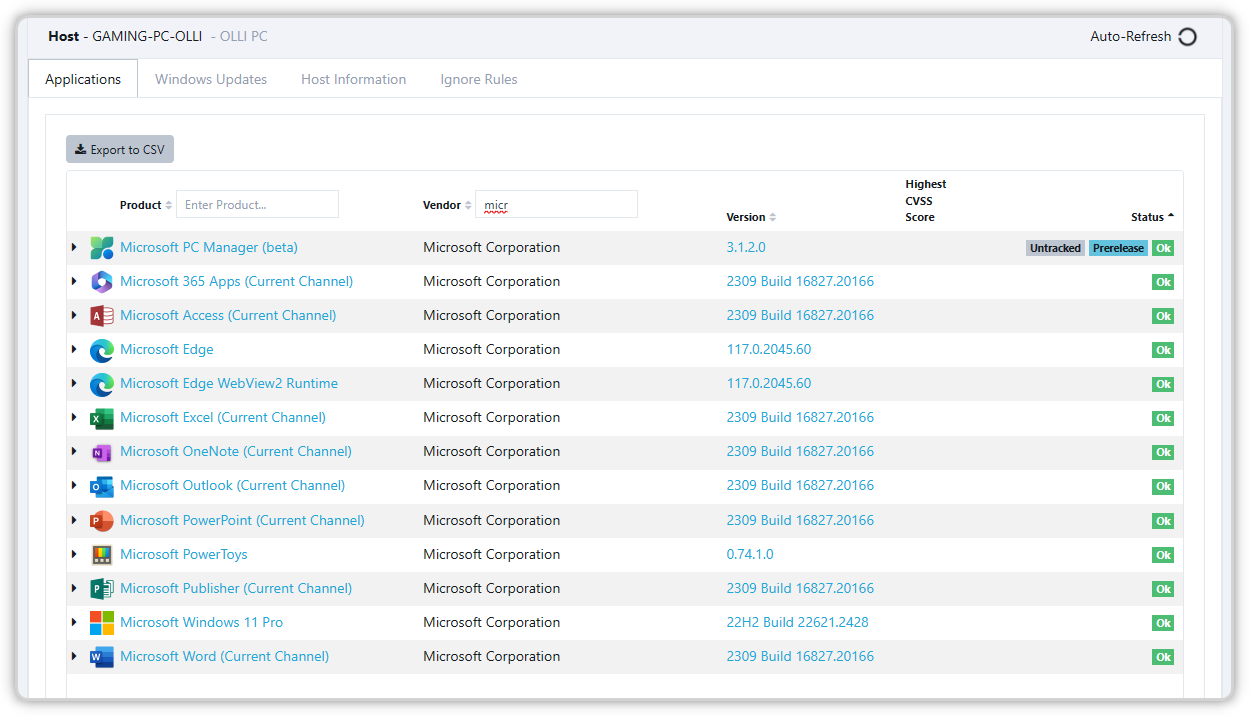Viewport: 1249px width, 716px height.
Task: Expand the Microsoft Publisher row
Action: click(74, 588)
